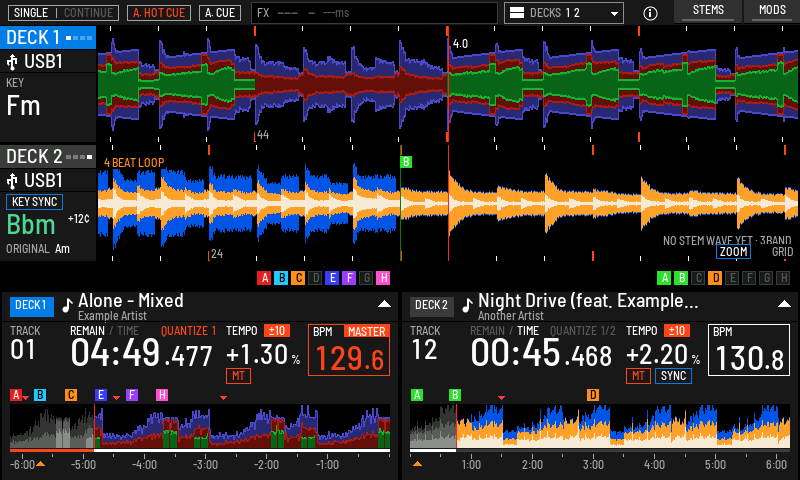Jump to cue H marker above Deck 1 overview
Viewport: 800px width, 480px height.
coord(162,395)
